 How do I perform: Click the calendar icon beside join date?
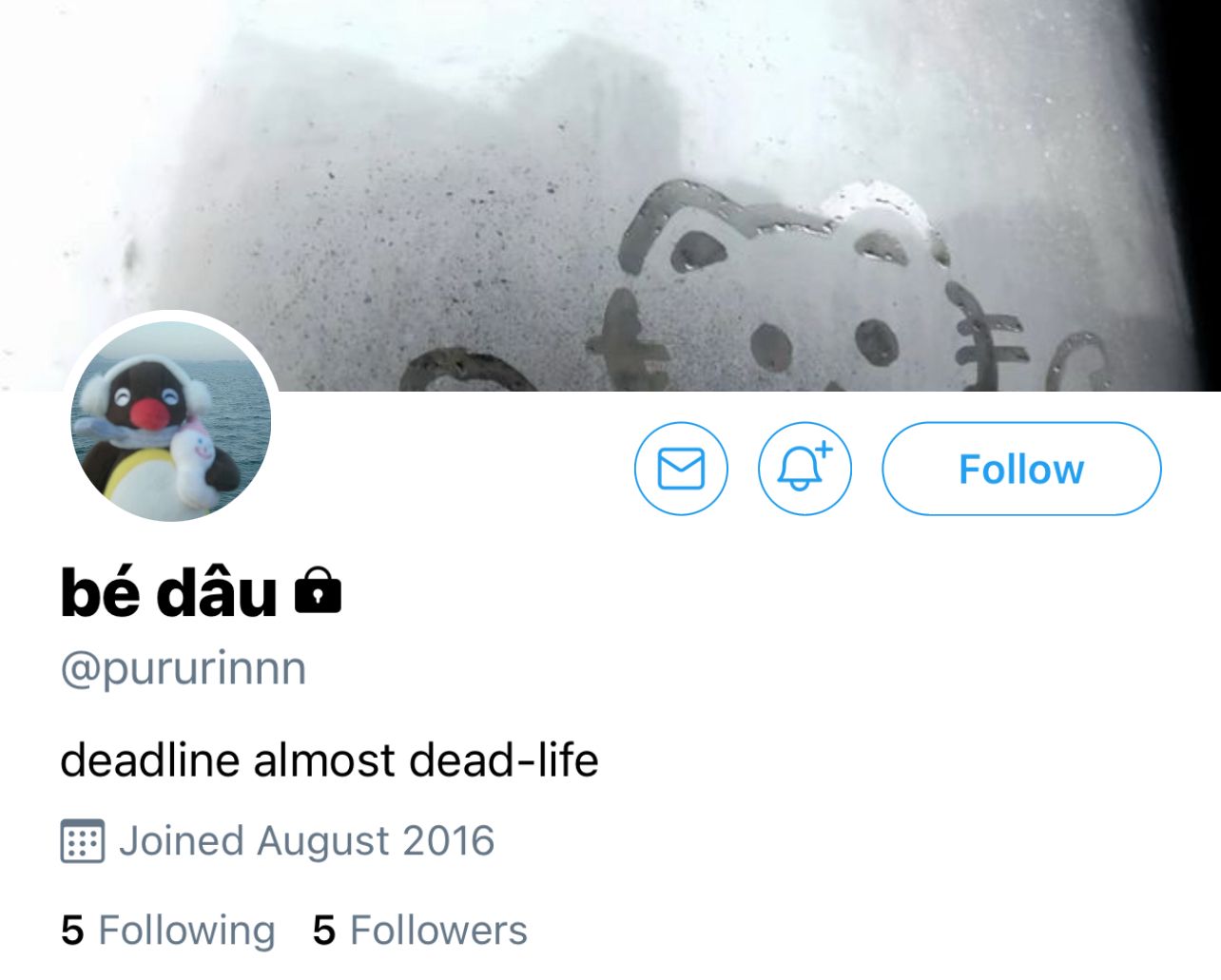[x=82, y=840]
